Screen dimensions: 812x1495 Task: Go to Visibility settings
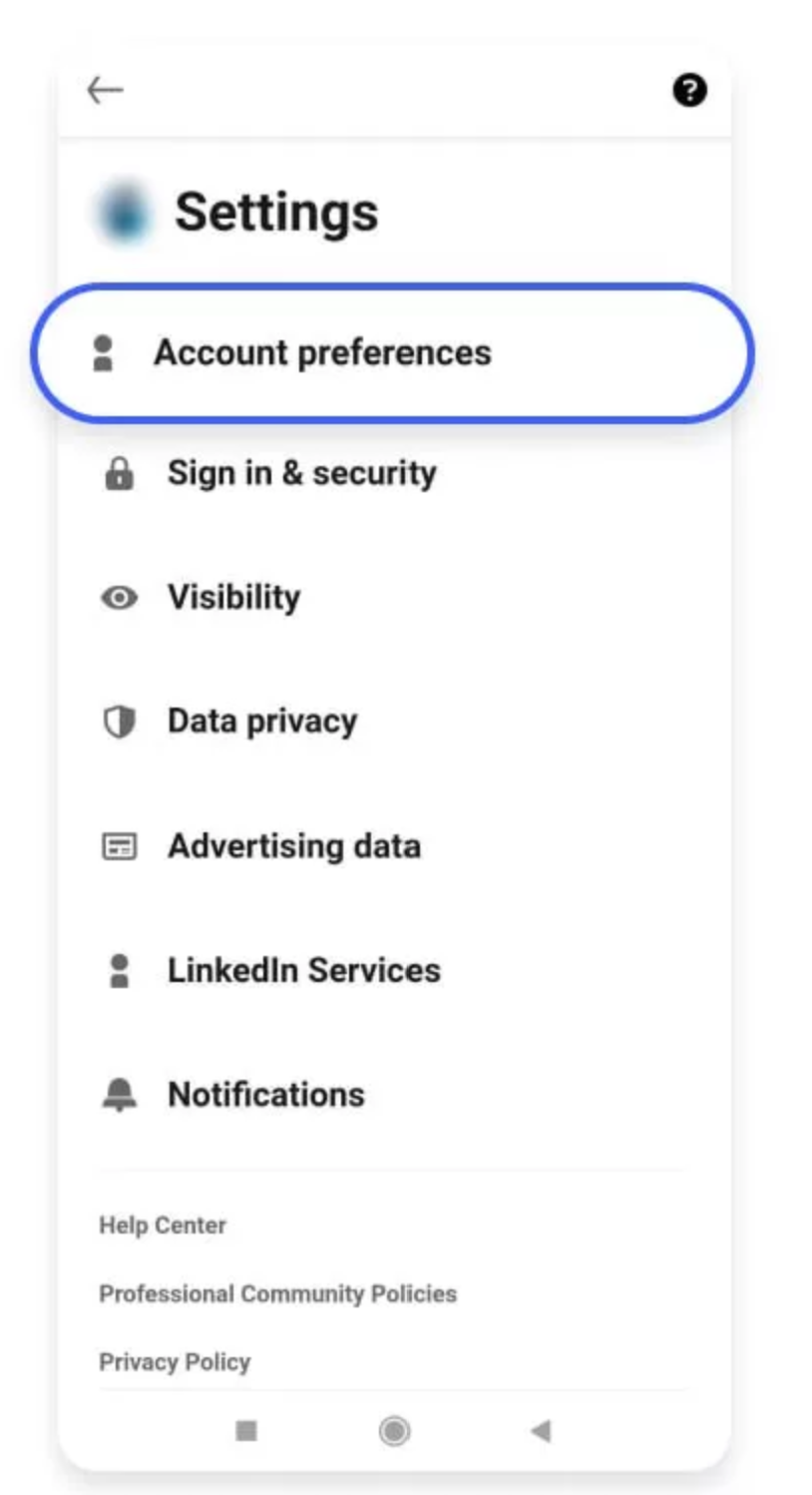[x=233, y=597]
